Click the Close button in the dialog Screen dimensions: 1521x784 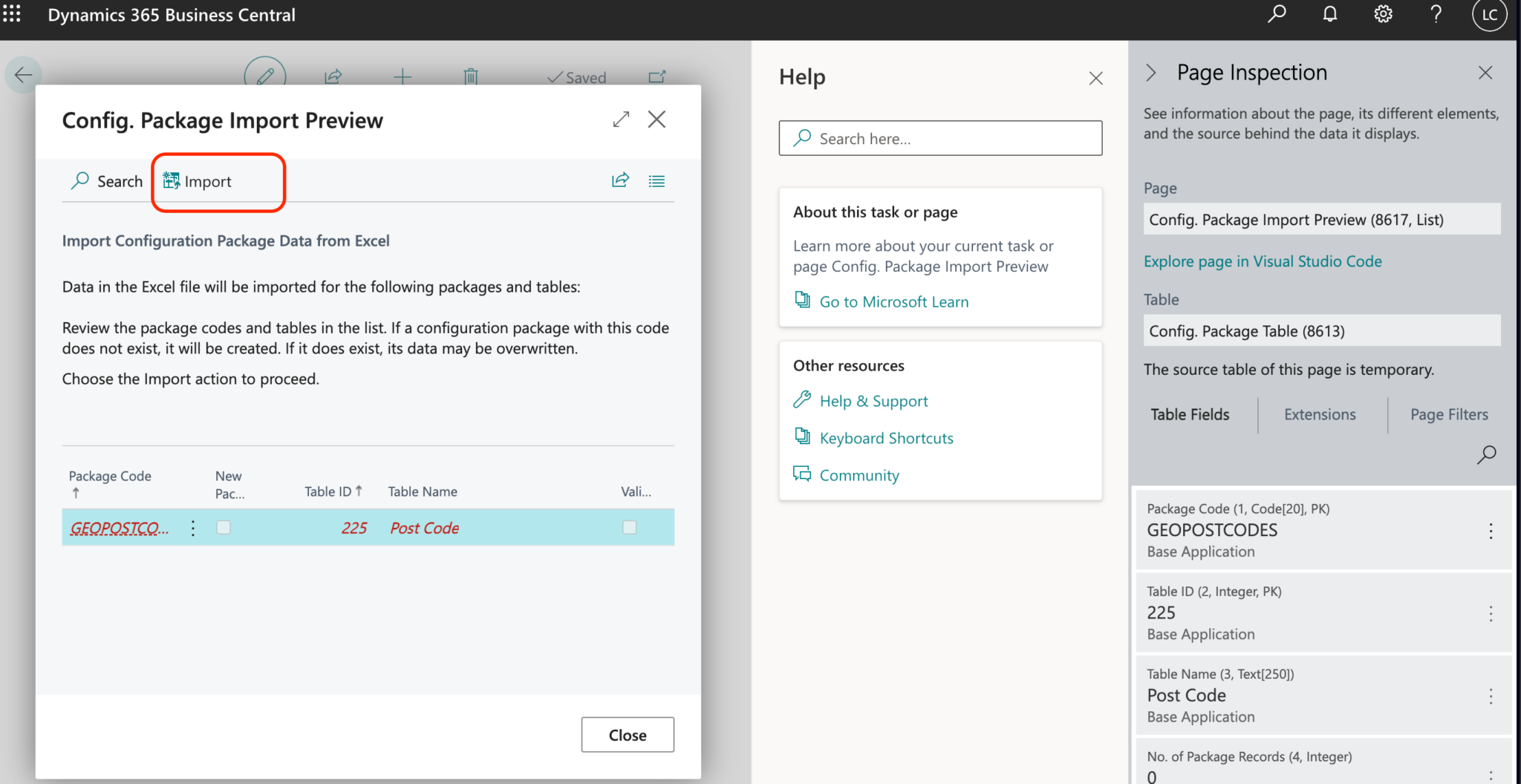[628, 735]
